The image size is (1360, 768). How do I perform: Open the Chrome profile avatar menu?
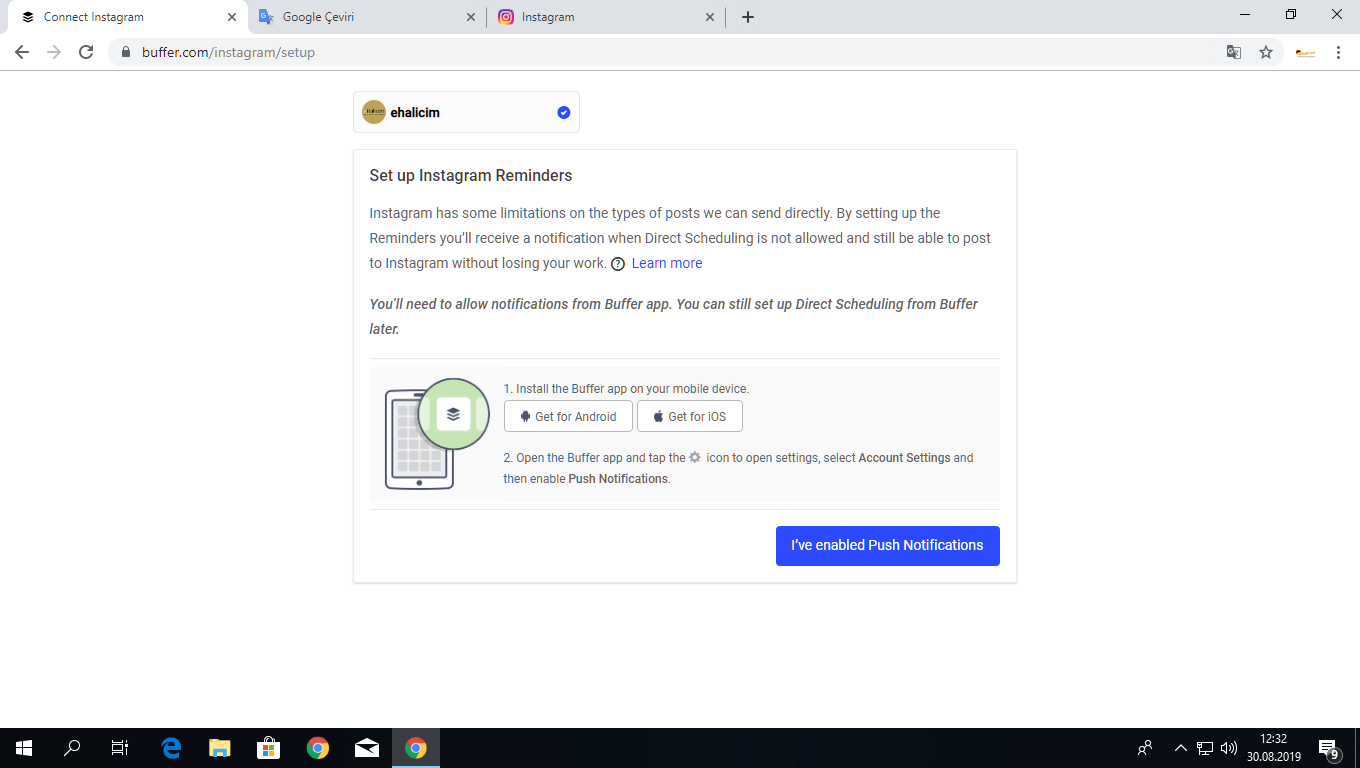(x=1305, y=52)
